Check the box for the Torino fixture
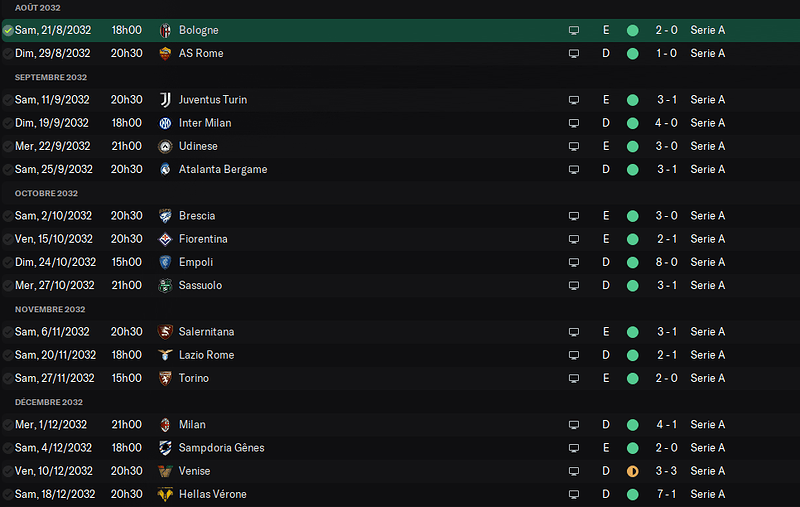The height and width of the screenshot is (507, 800). tap(8, 378)
